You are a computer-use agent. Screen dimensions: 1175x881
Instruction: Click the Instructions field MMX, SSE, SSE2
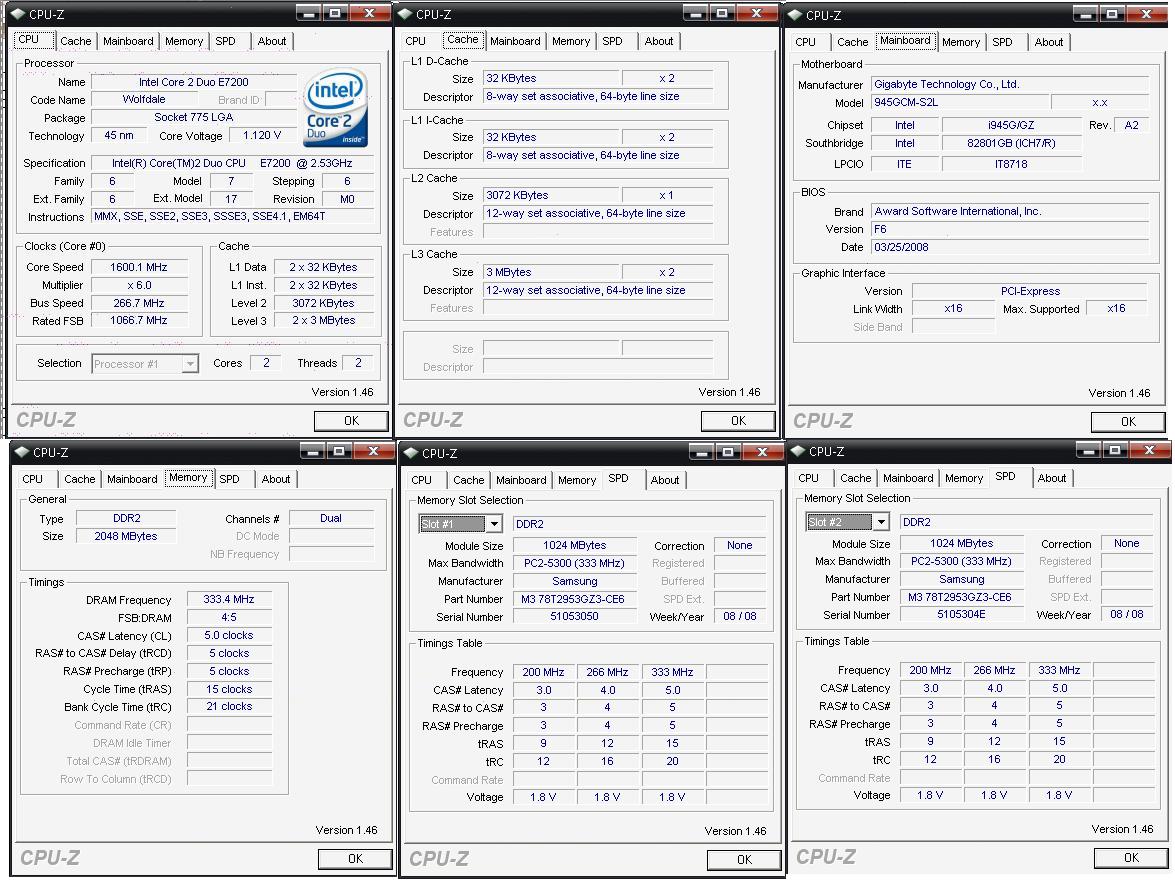232,217
